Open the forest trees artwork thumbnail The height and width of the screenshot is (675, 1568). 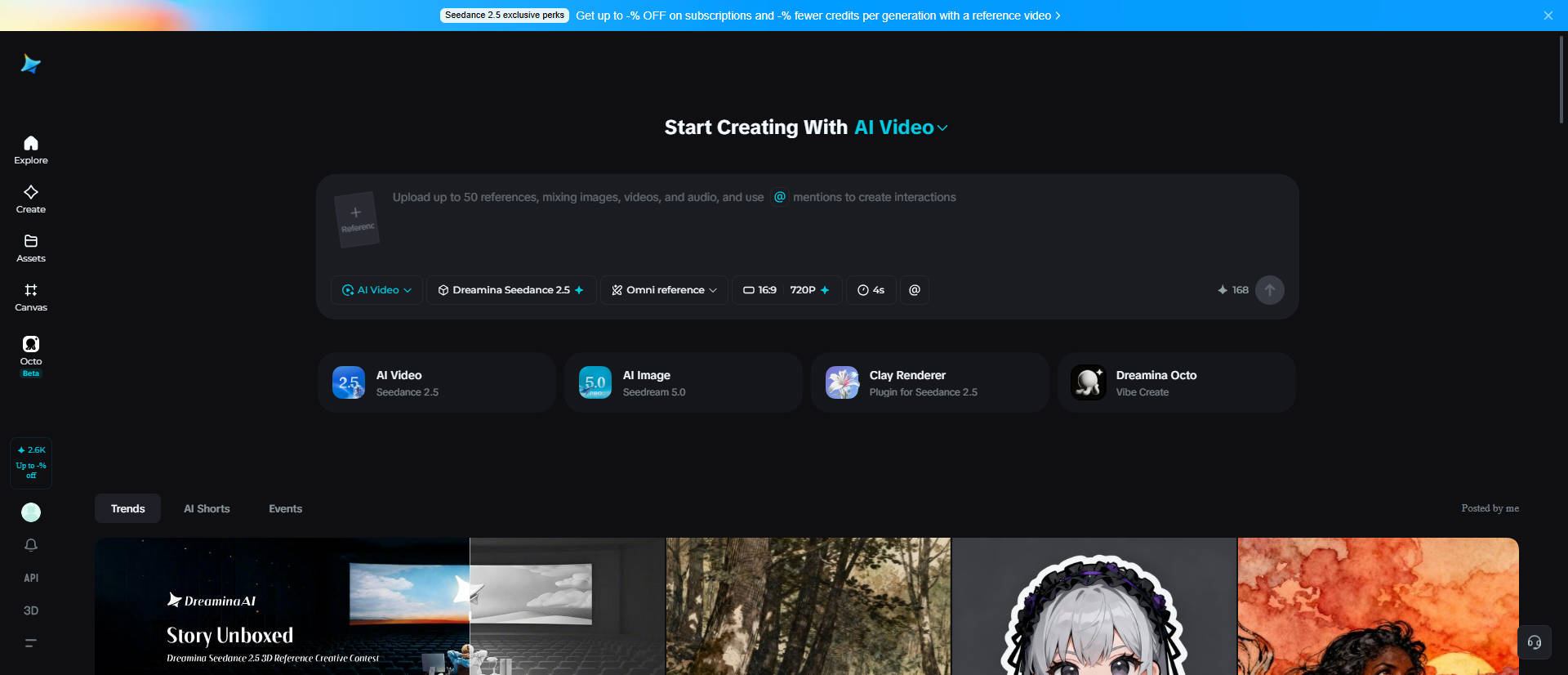coord(808,606)
